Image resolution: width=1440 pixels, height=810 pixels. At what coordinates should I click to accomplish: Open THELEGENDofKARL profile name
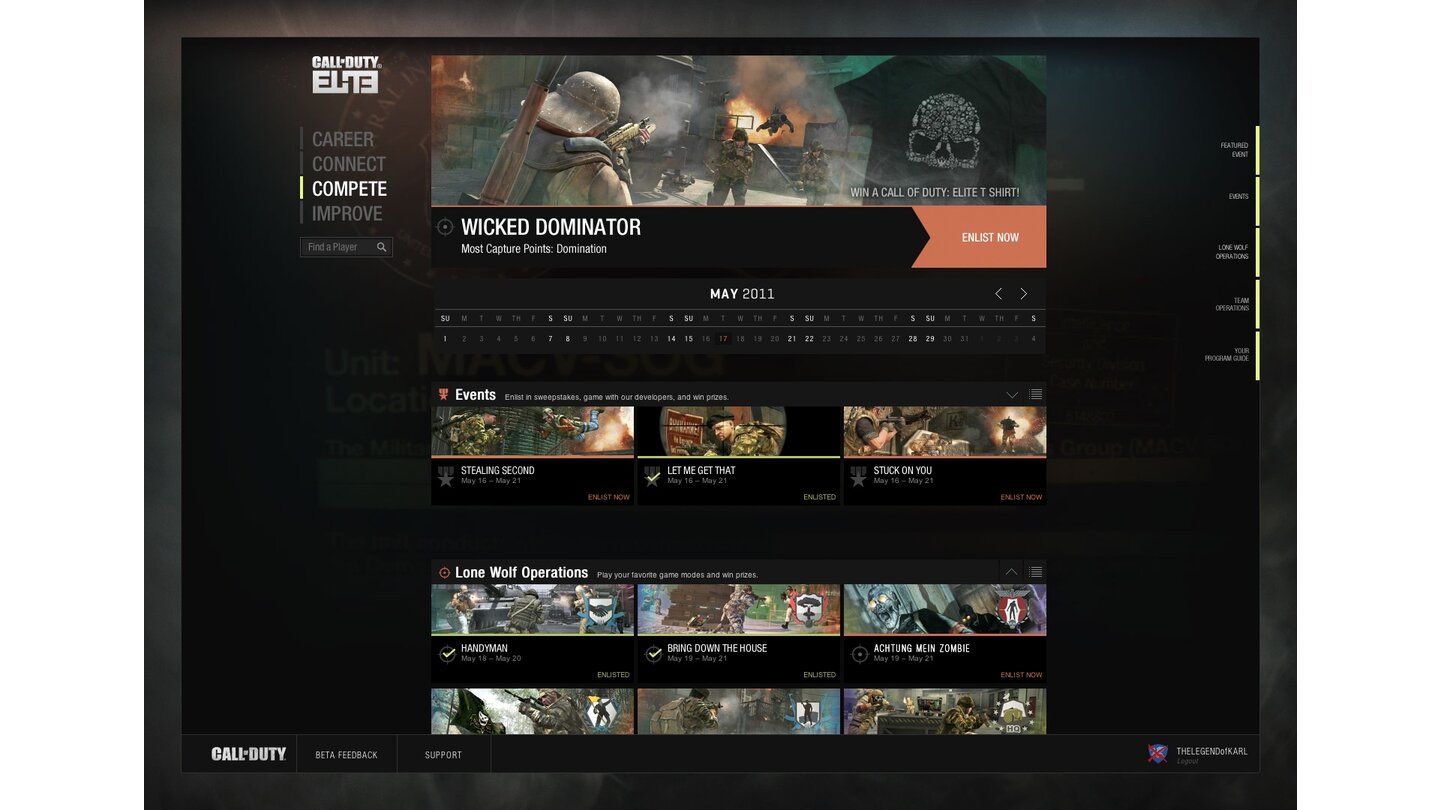click(1211, 751)
